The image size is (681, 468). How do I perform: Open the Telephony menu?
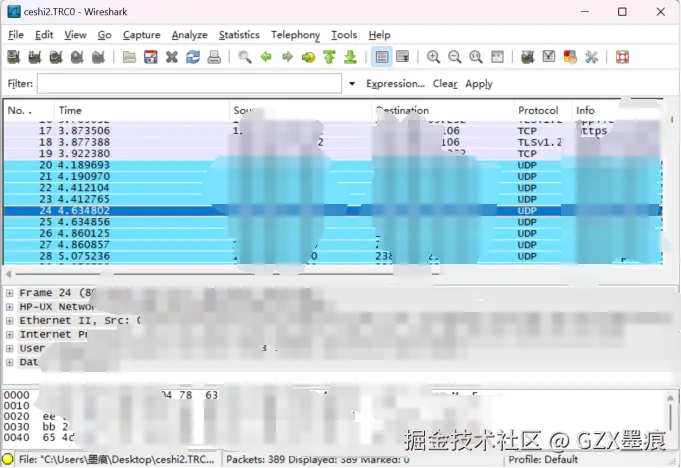[296, 35]
